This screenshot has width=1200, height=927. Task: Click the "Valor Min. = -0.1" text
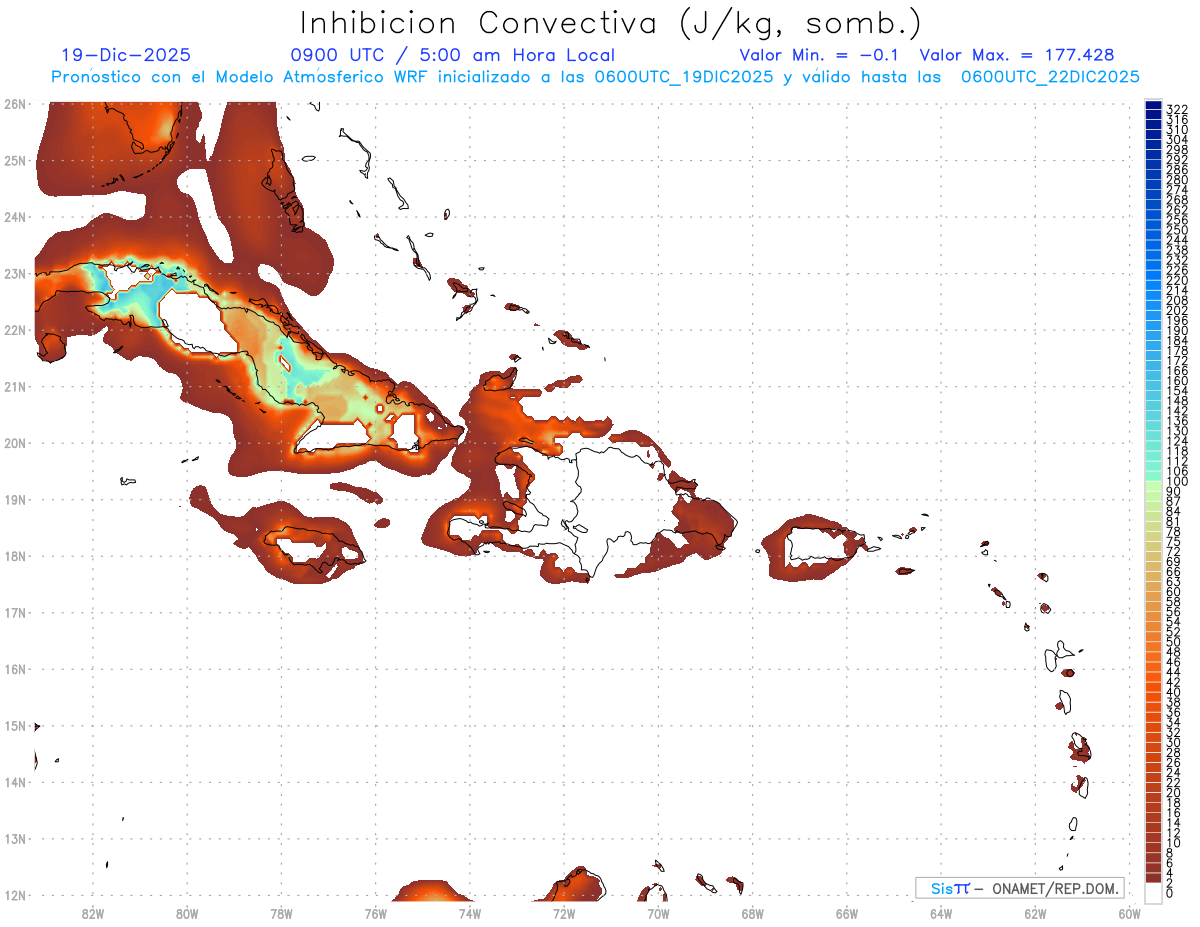point(820,56)
